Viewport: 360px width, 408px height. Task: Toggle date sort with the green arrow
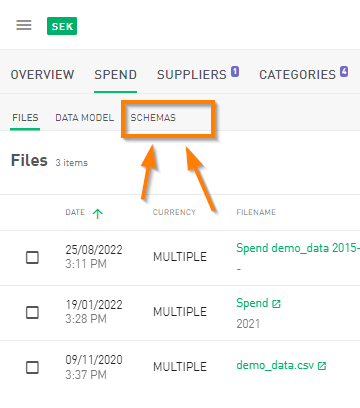98,213
